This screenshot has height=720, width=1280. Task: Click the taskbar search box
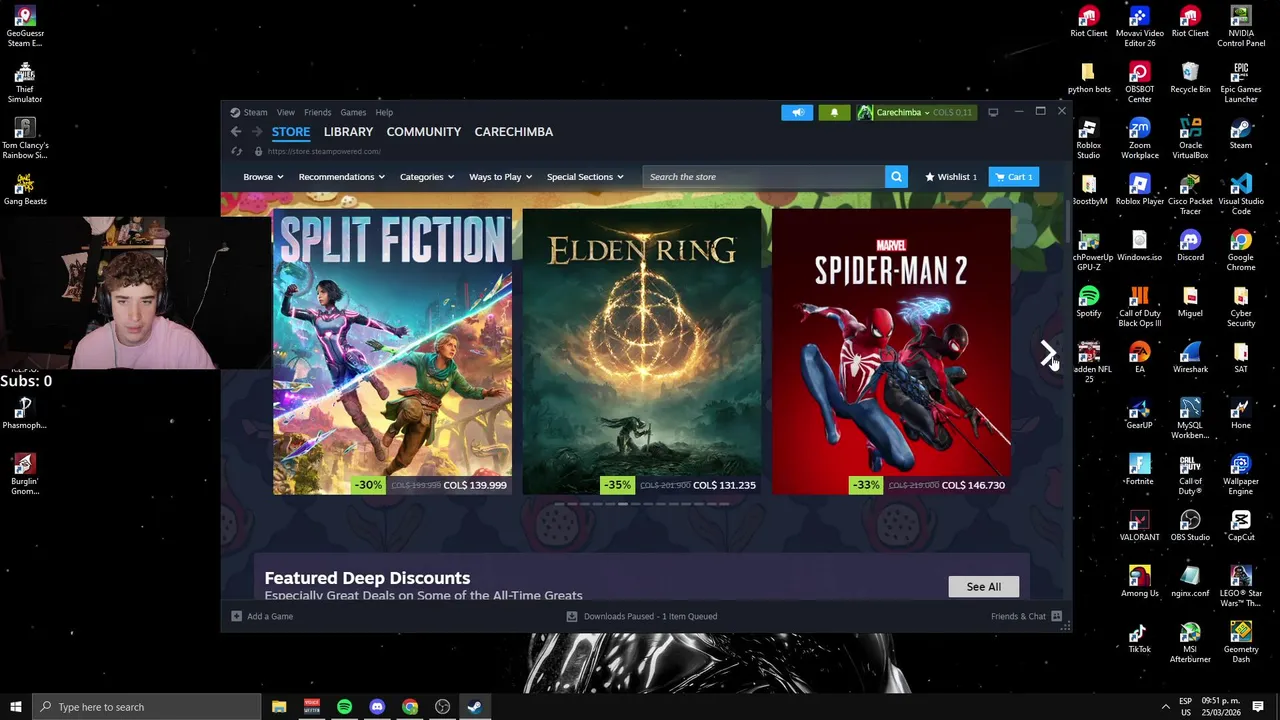[x=147, y=707]
